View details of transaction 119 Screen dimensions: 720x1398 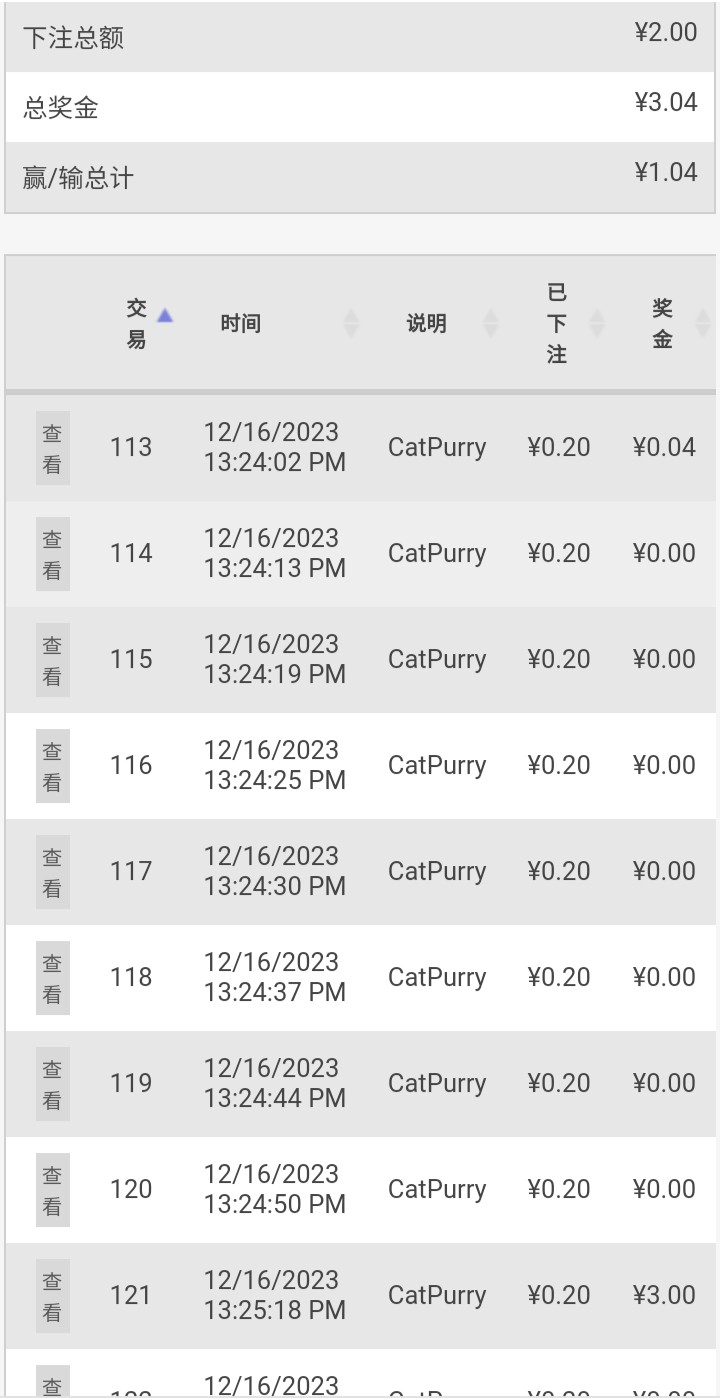click(x=53, y=1084)
